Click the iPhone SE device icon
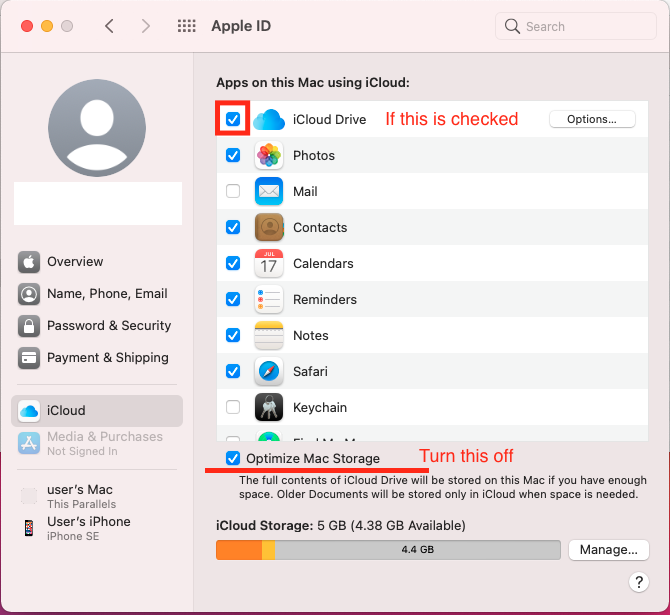This screenshot has height=615, width=670. tap(29, 528)
